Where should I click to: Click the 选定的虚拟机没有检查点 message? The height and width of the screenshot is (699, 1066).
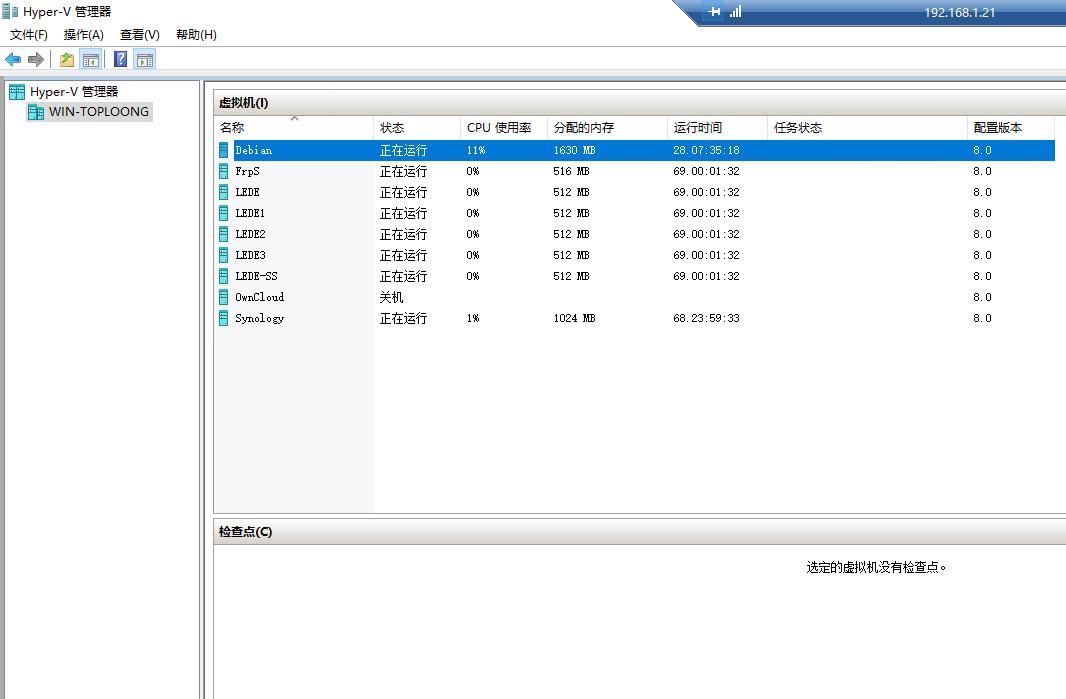click(876, 567)
